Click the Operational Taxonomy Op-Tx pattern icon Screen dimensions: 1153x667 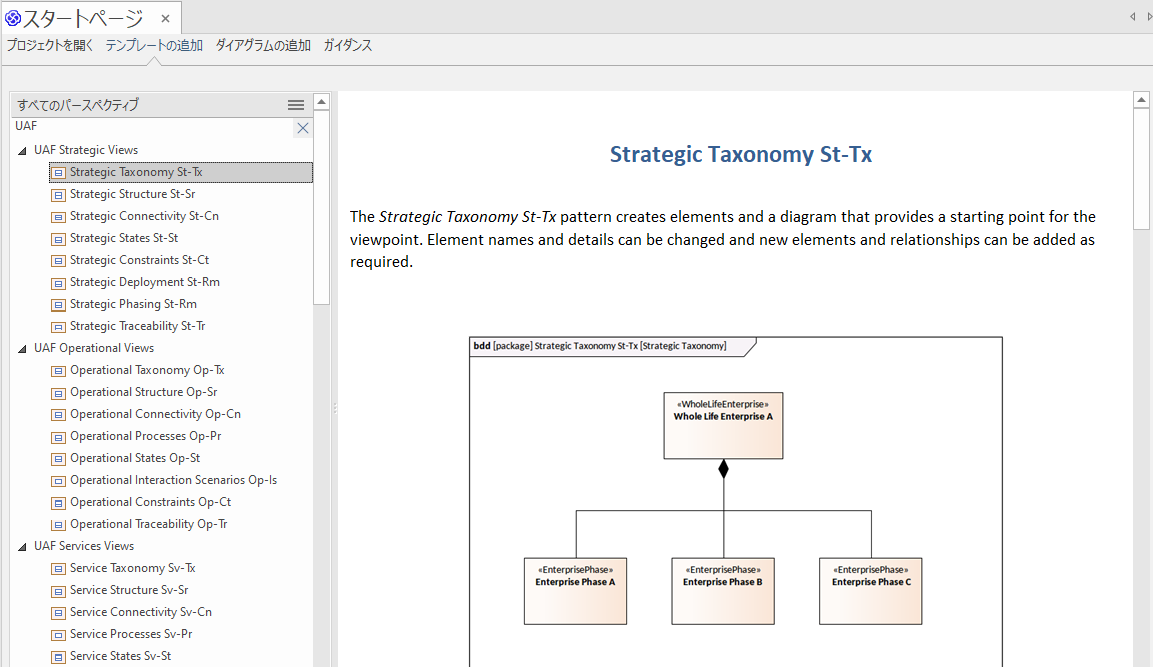[x=58, y=371]
